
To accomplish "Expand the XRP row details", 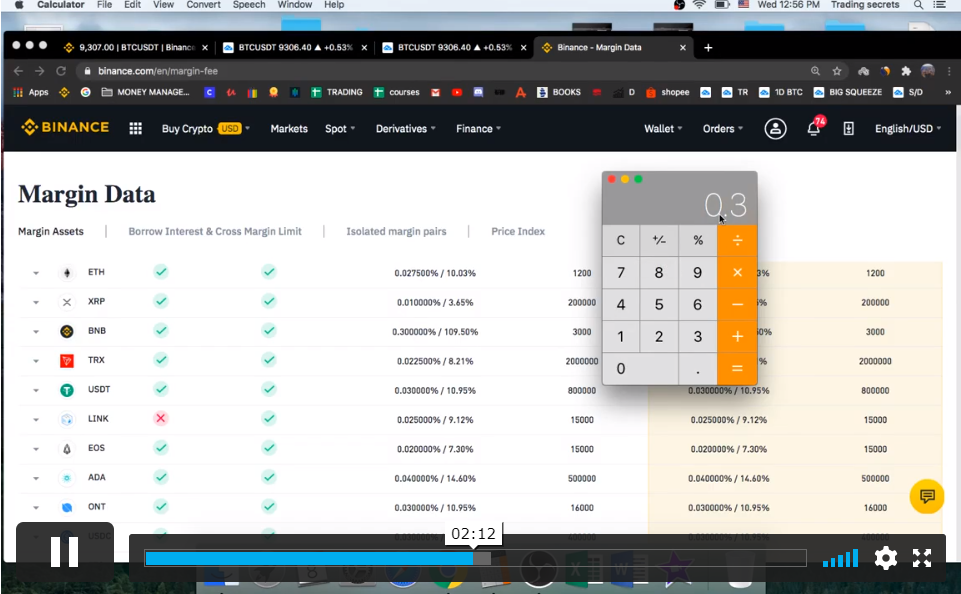I will pos(36,302).
